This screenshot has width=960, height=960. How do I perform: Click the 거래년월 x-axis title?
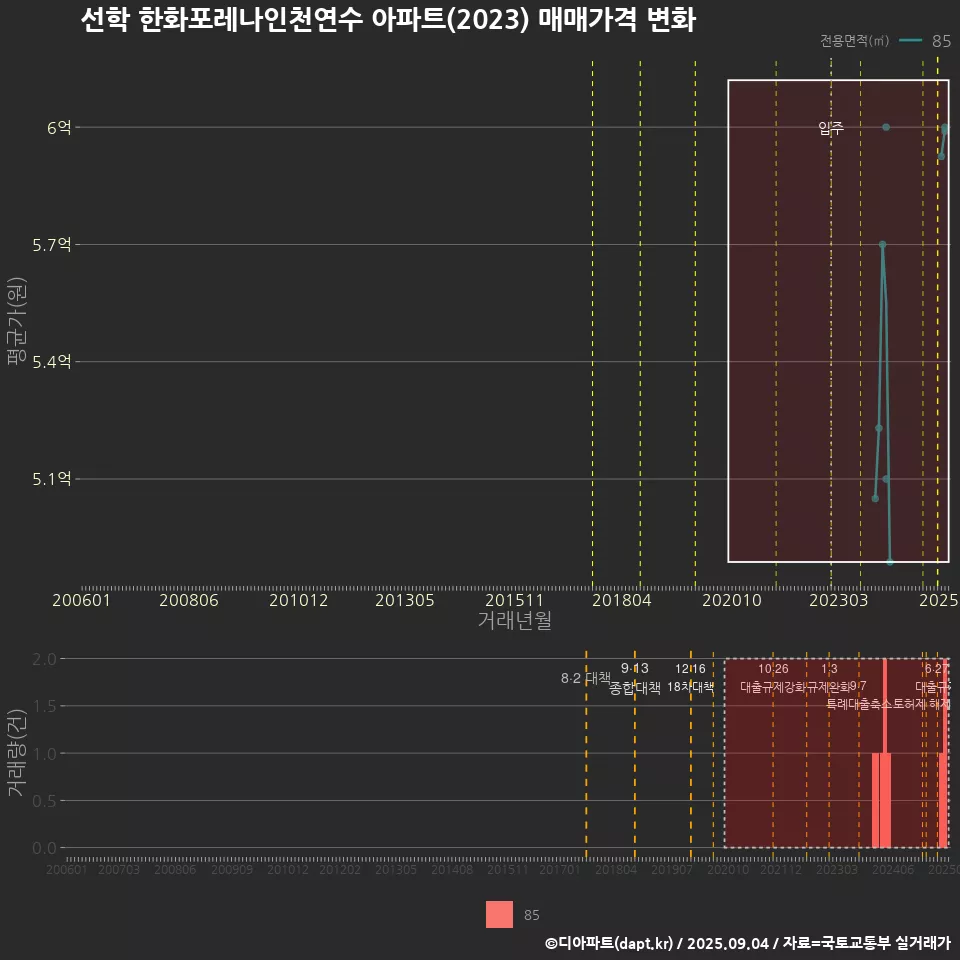(514, 620)
